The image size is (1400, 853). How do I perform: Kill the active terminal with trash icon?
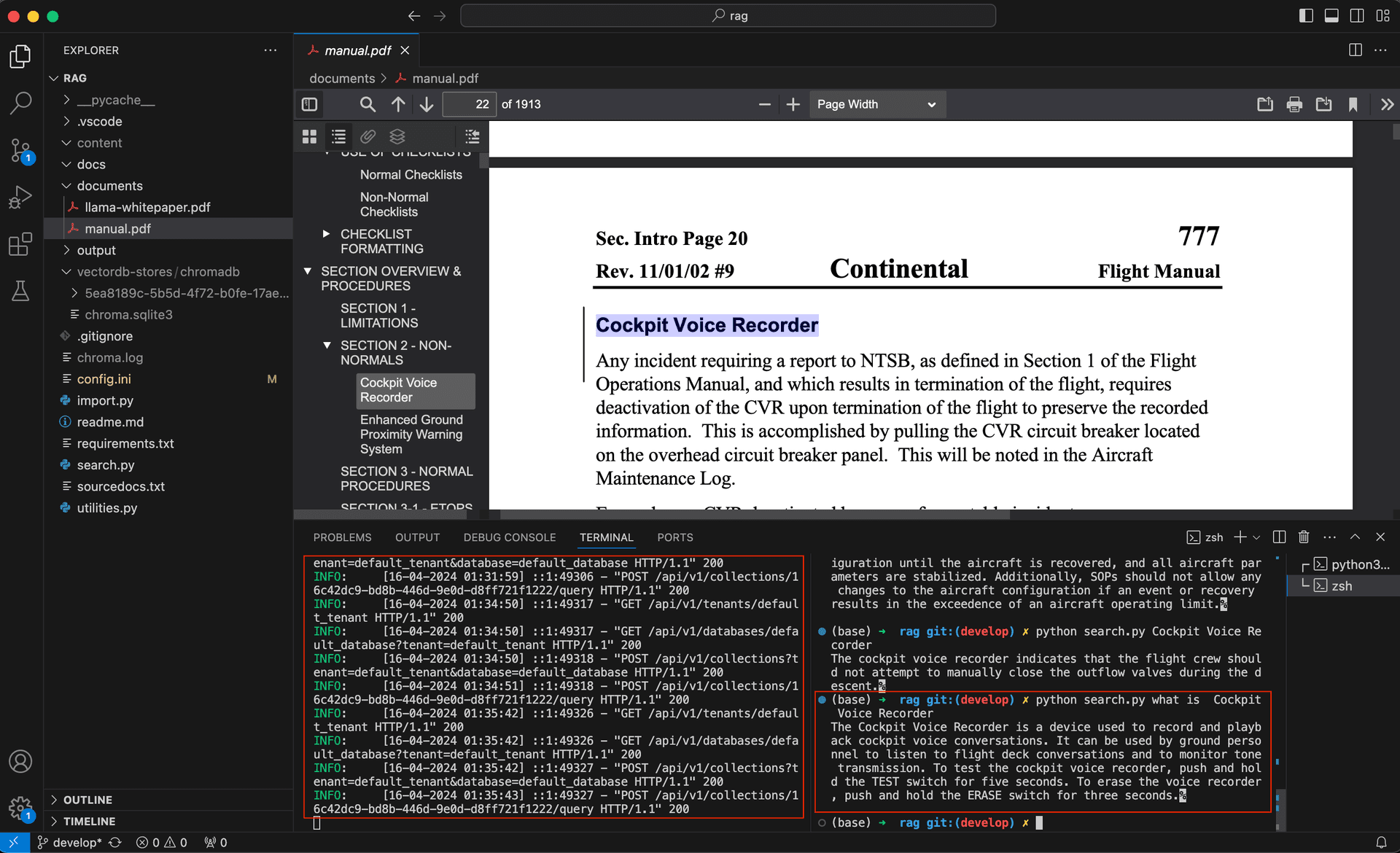click(x=1304, y=537)
